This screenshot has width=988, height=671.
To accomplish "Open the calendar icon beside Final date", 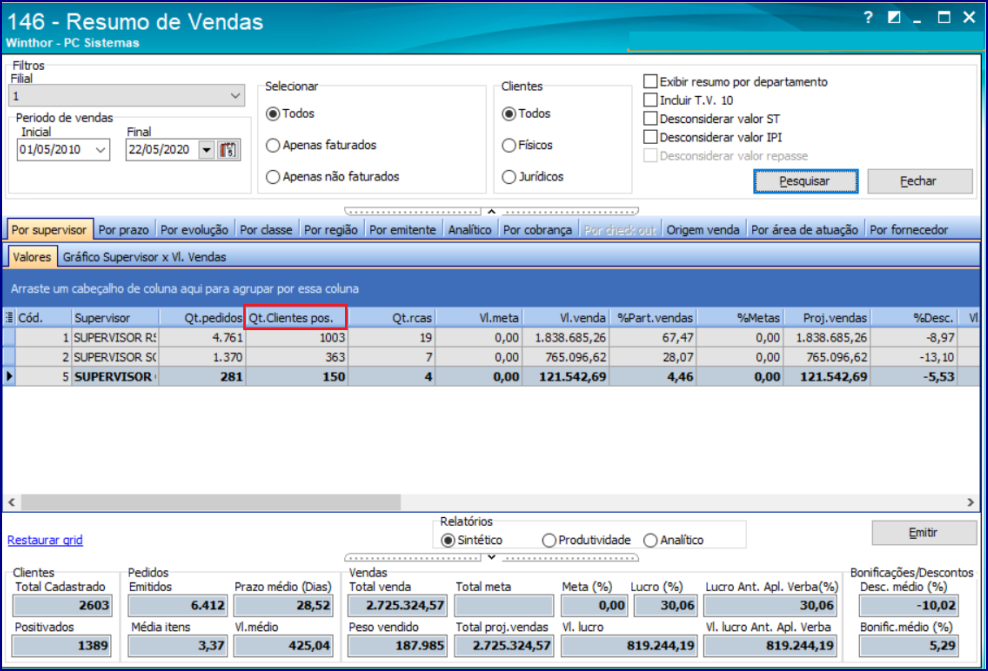I will click(x=228, y=150).
